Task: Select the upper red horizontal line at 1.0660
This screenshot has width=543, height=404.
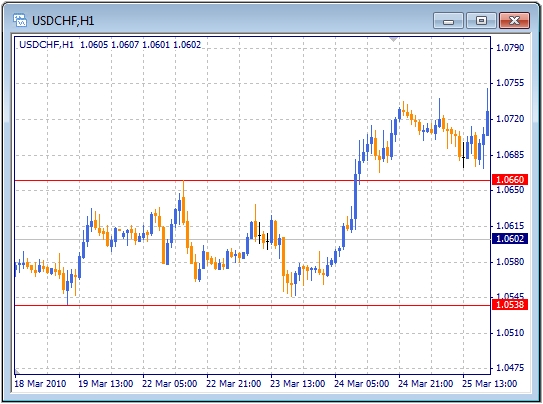Action: pyautogui.click(x=253, y=180)
